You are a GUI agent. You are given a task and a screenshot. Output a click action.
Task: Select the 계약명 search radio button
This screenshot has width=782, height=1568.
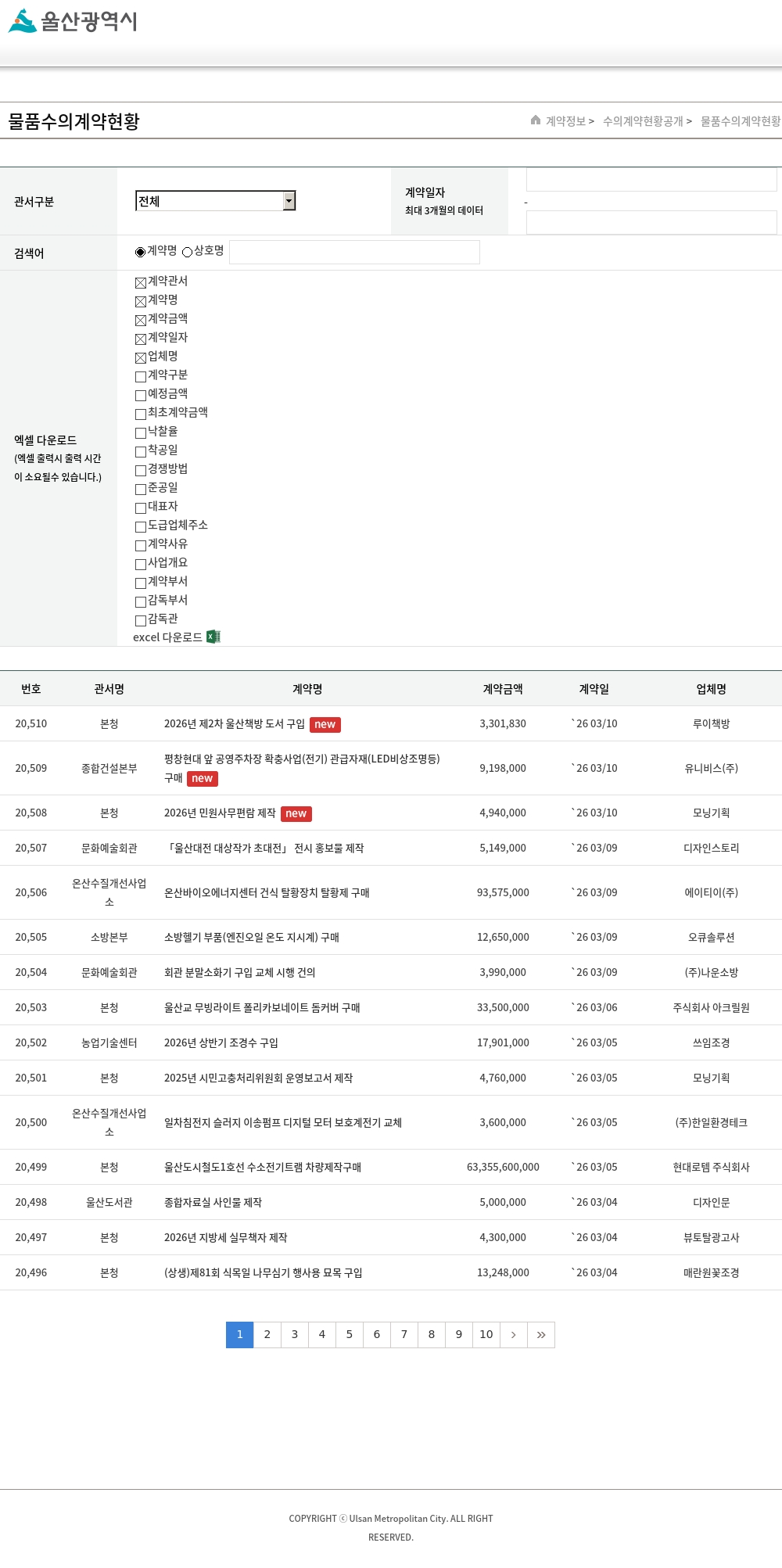click(141, 252)
